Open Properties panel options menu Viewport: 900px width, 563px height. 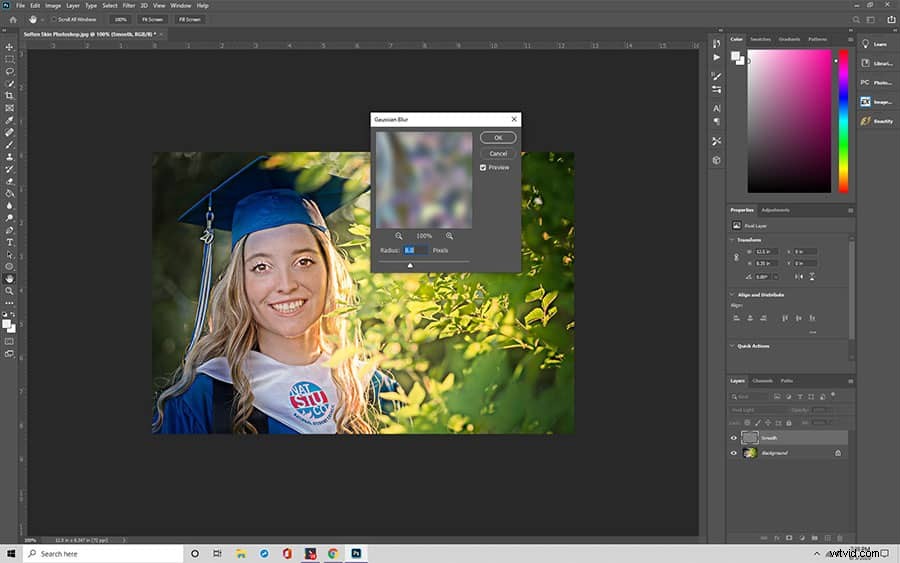(x=850, y=211)
